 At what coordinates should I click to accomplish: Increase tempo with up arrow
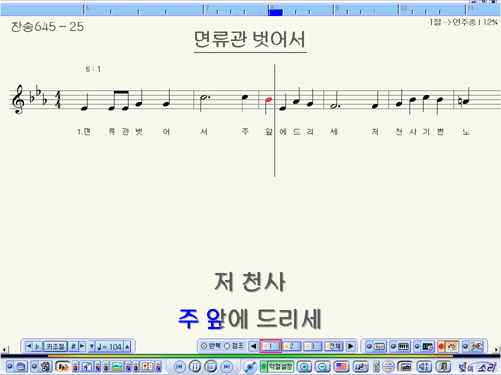click(127, 347)
